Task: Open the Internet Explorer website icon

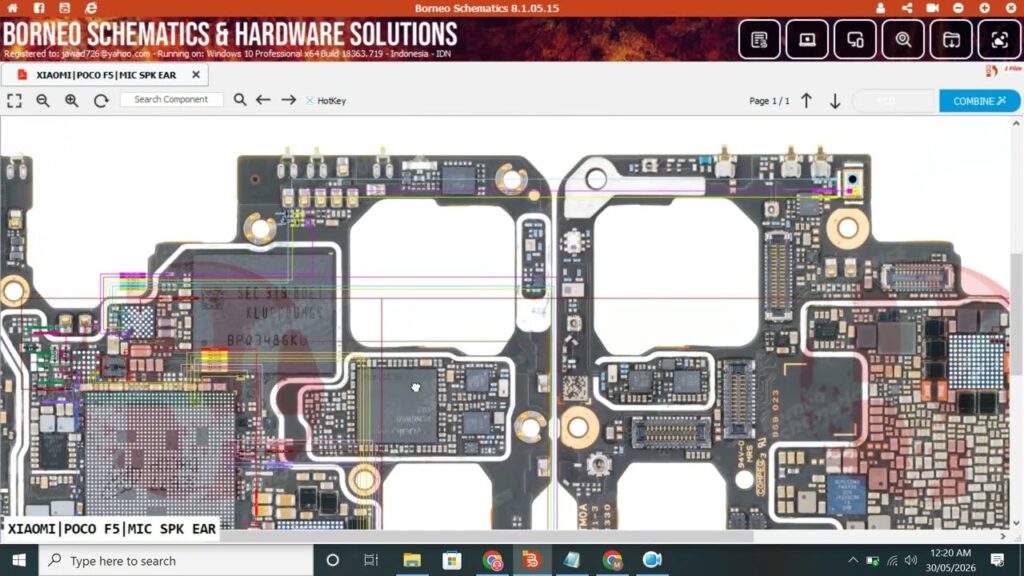Action: [91, 8]
